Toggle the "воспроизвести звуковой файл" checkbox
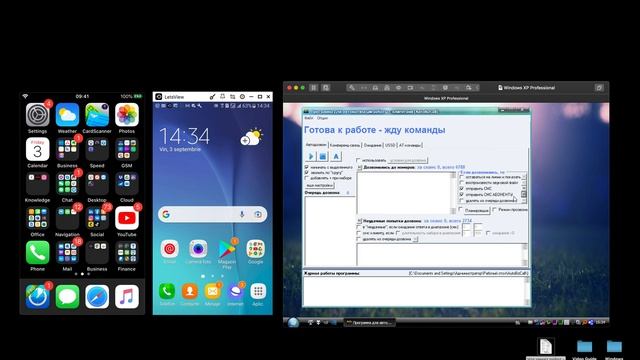The width and height of the screenshot is (640, 360). click(462, 183)
